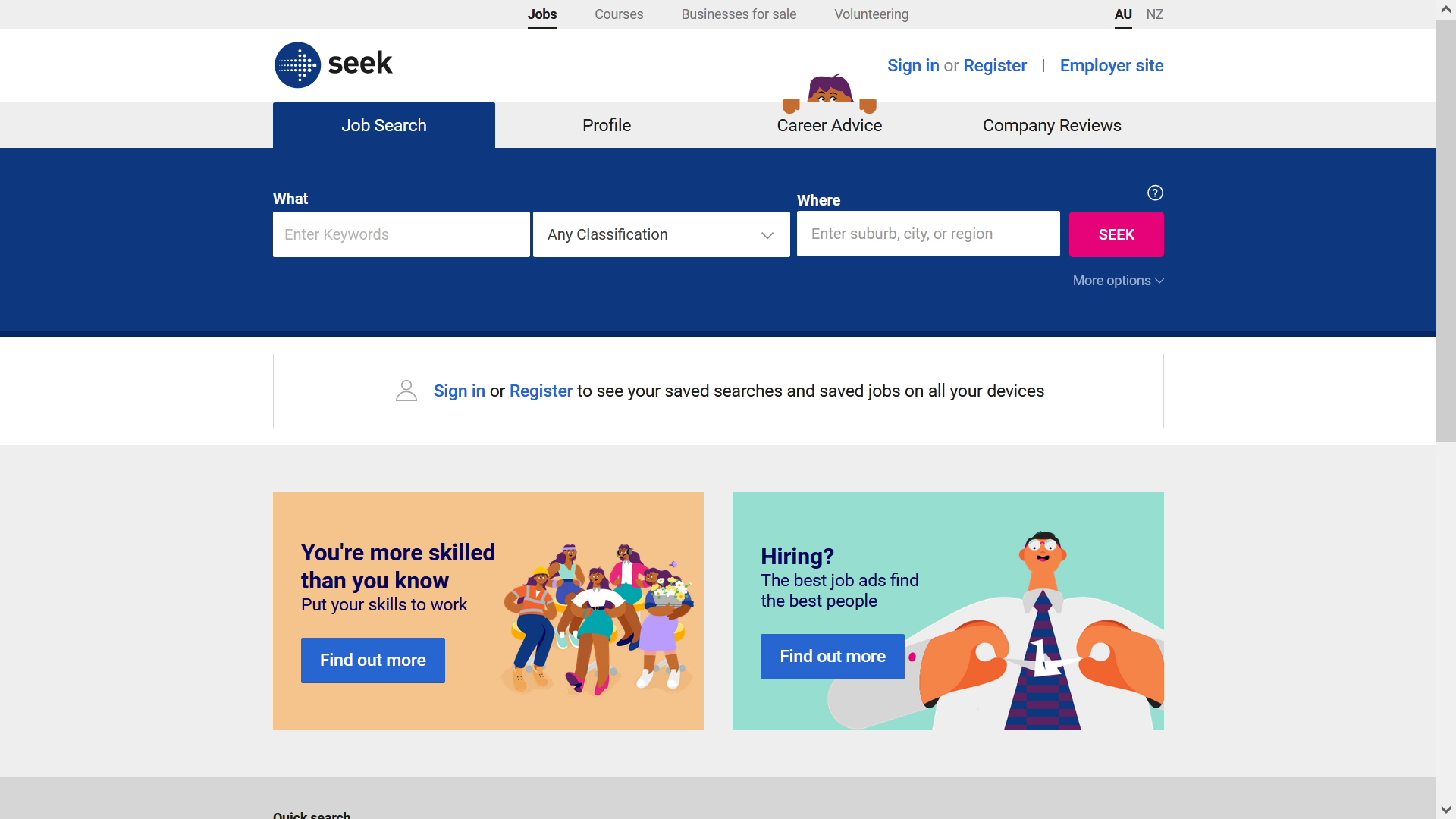The image size is (1456, 819).
Task: Open the Employer site link
Action: pos(1112,65)
